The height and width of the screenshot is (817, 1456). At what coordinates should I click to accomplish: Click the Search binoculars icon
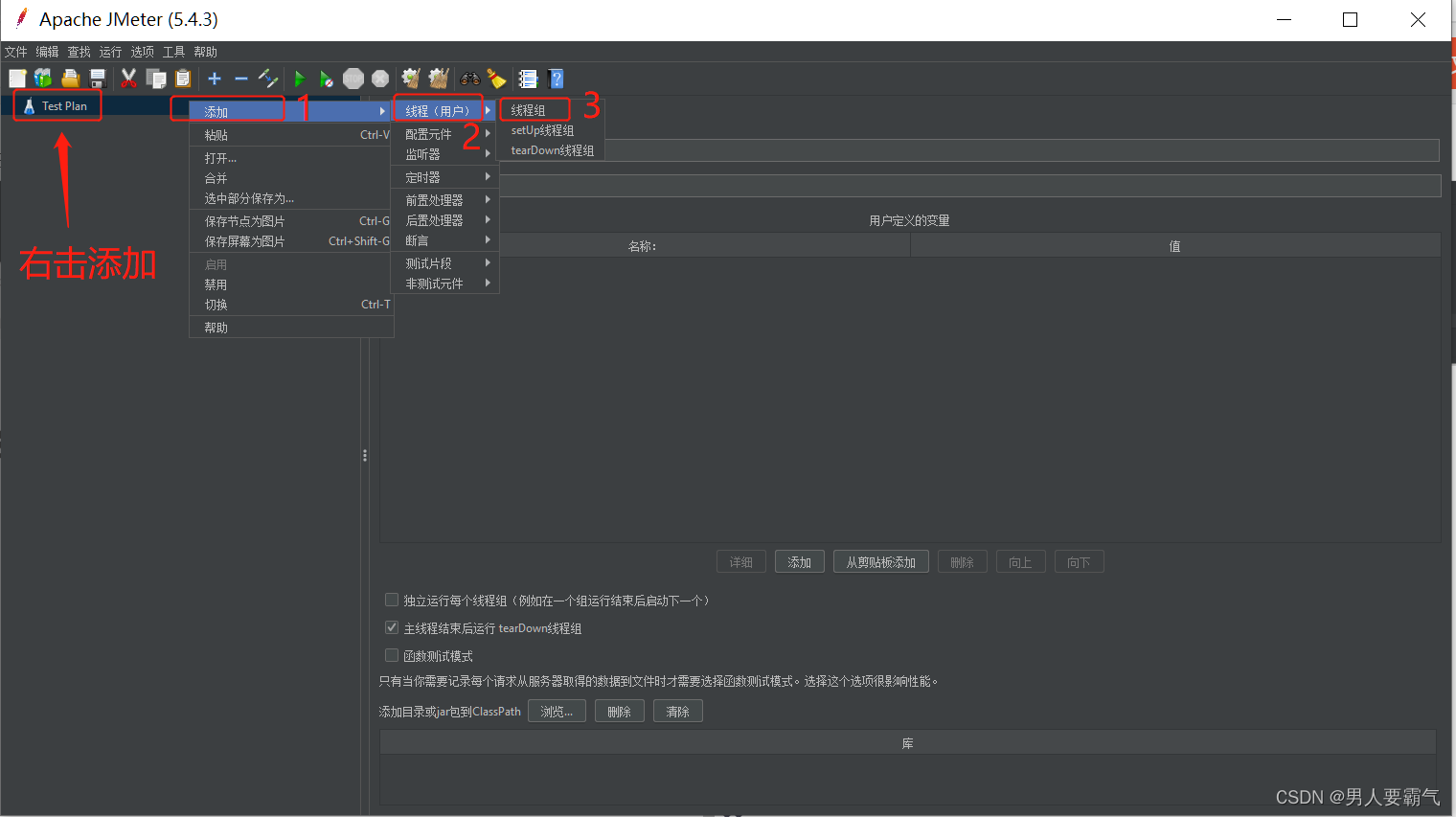coord(470,79)
